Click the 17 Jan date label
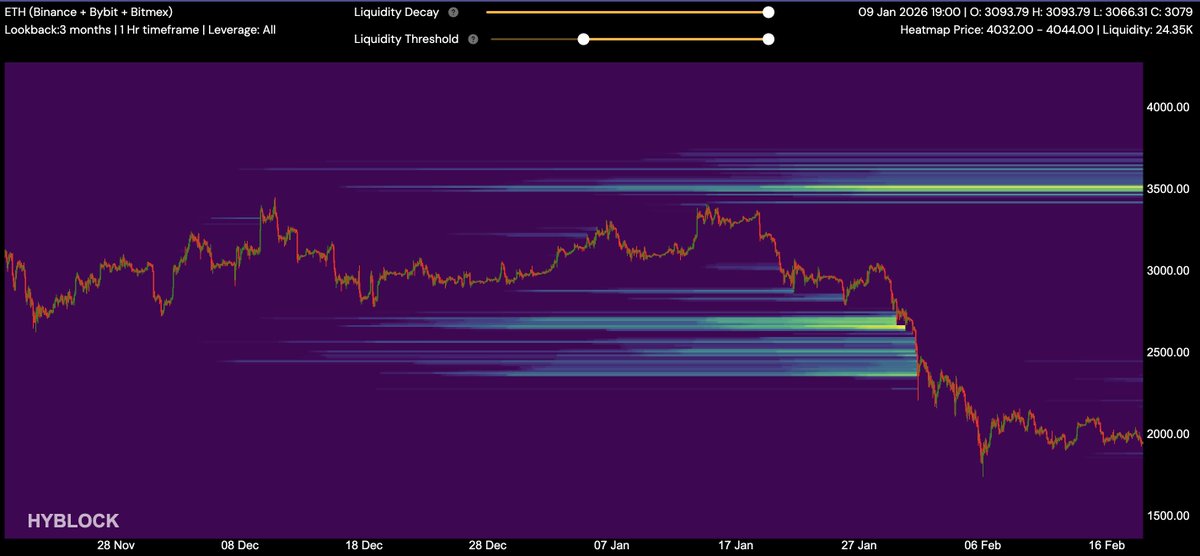 click(x=736, y=546)
